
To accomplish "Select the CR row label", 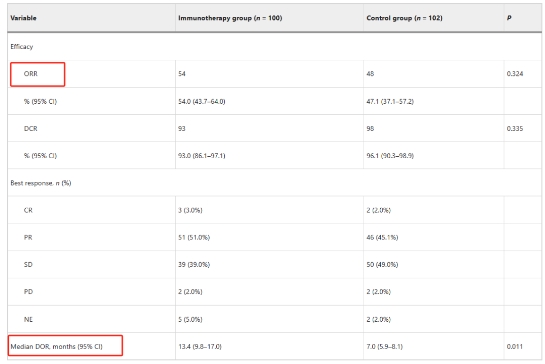I will (28, 210).
